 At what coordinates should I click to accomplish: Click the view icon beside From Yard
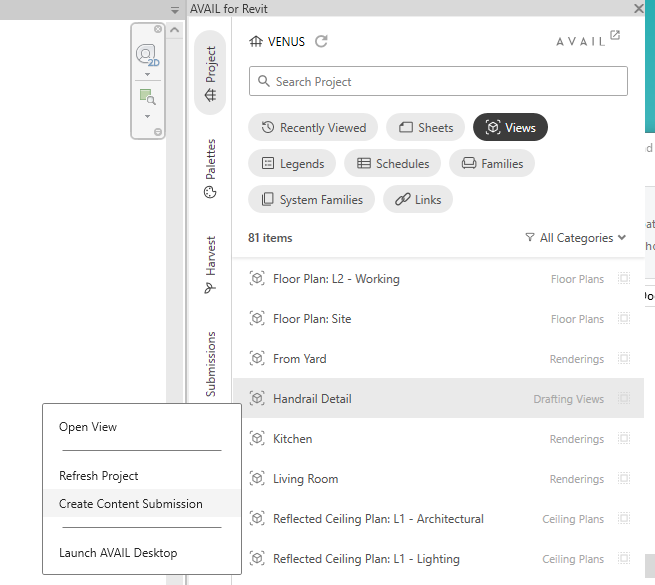pos(257,359)
